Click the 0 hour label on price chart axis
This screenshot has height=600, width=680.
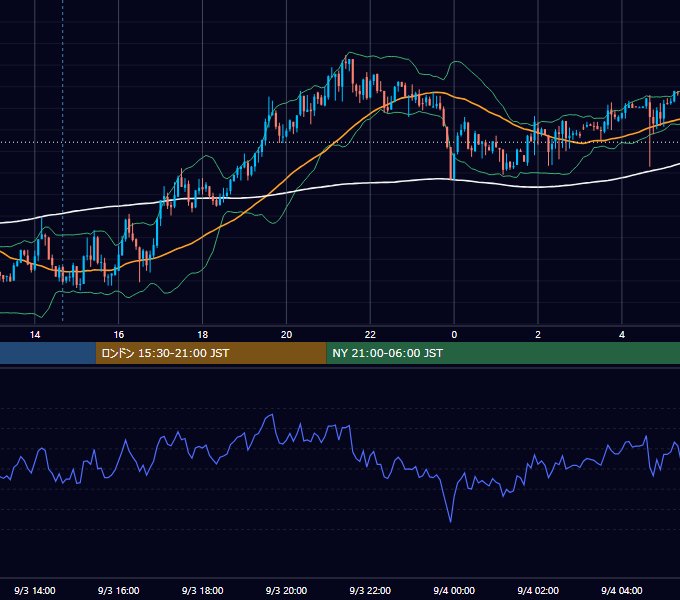tap(454, 335)
